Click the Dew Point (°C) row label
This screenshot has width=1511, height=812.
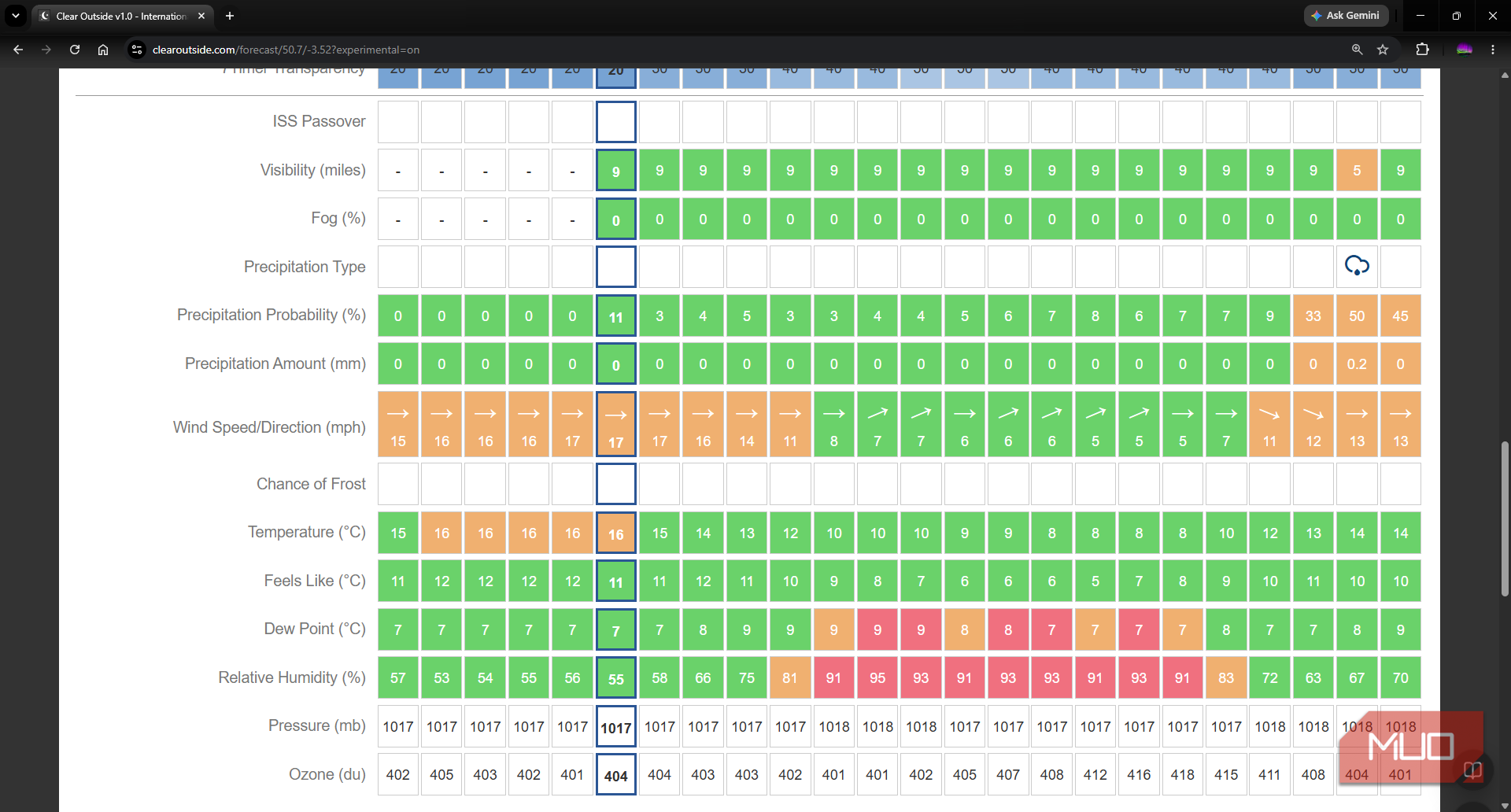click(x=315, y=629)
